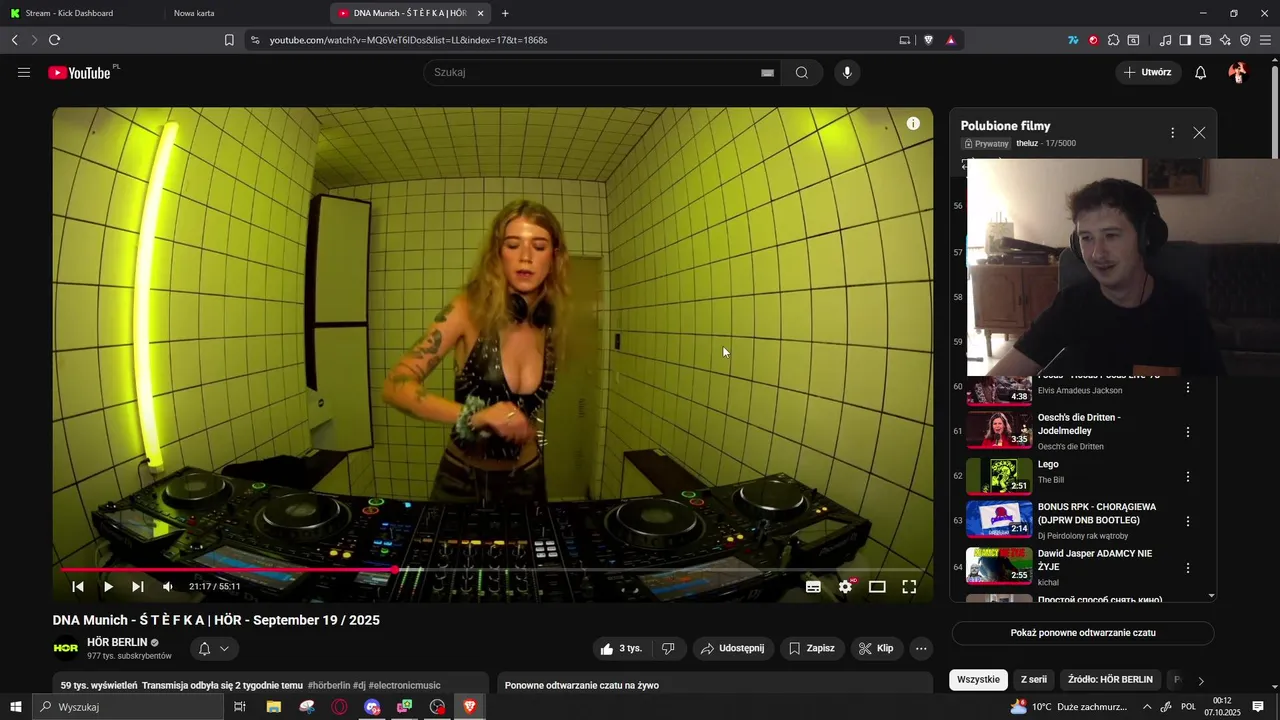Show more filter chips with right arrow

pyautogui.click(x=1201, y=680)
